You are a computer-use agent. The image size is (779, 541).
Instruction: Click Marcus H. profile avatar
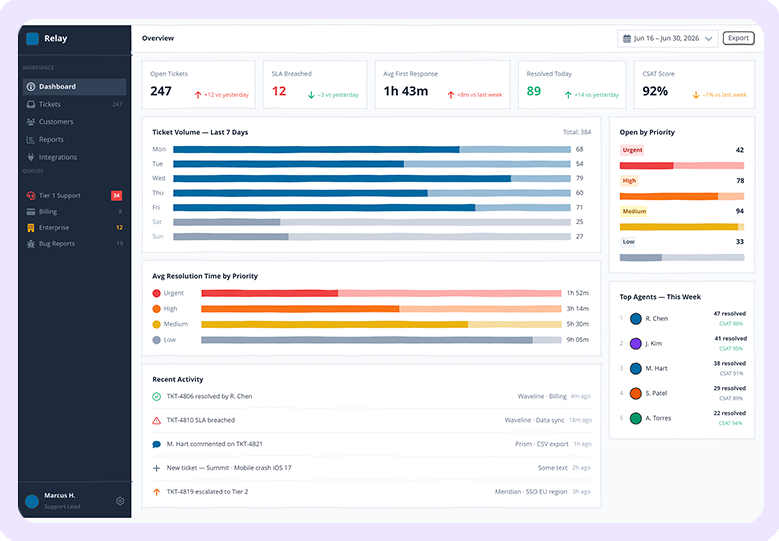coord(32,501)
